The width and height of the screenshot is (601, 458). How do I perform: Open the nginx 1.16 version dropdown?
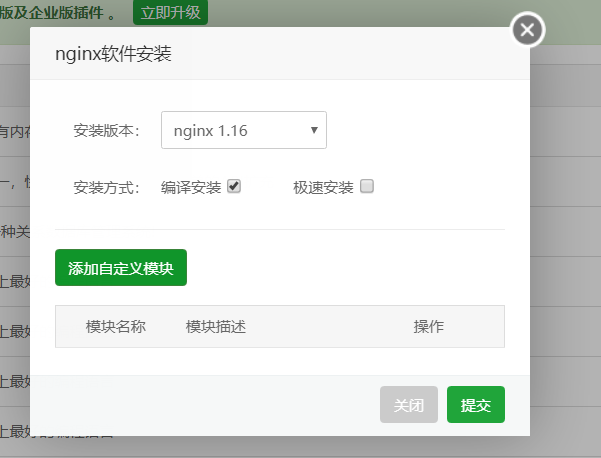click(244, 130)
